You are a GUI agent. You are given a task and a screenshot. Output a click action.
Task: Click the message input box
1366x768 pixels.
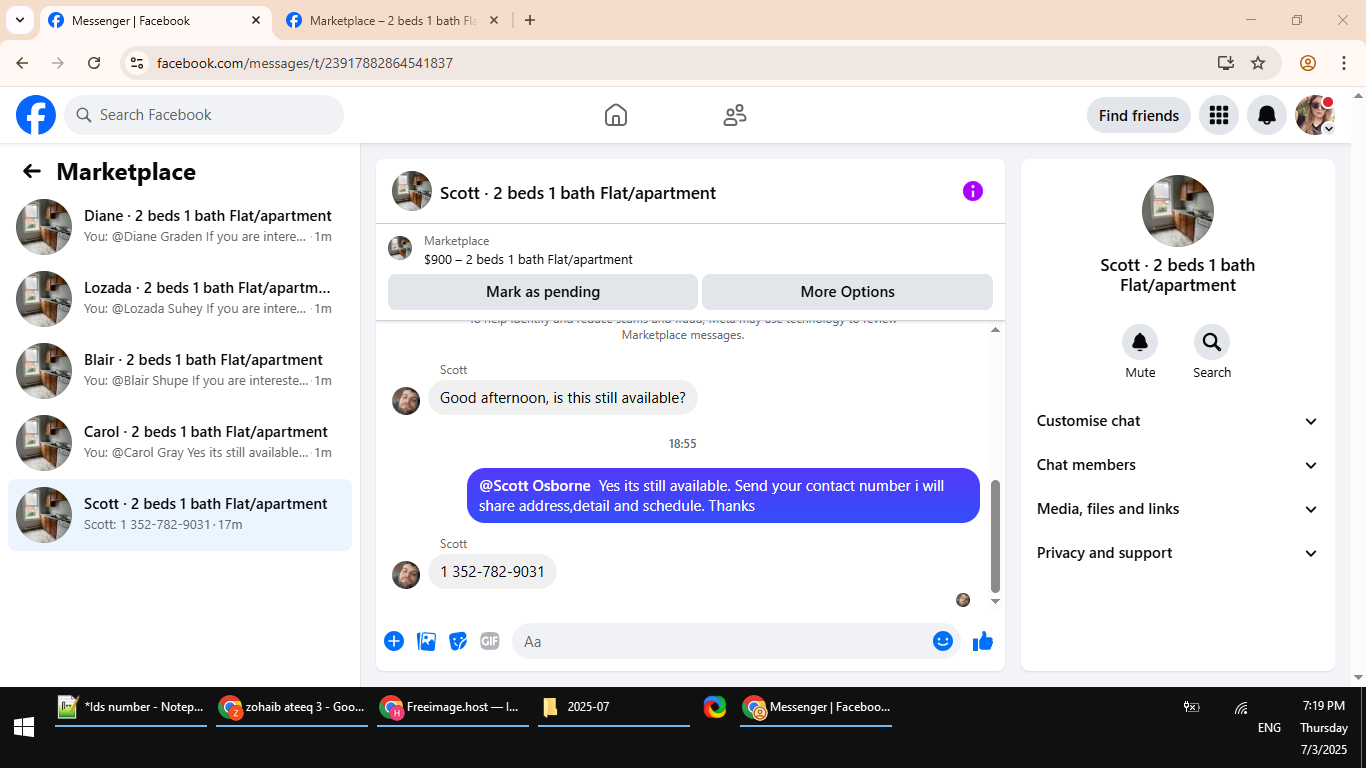pyautogui.click(x=736, y=641)
